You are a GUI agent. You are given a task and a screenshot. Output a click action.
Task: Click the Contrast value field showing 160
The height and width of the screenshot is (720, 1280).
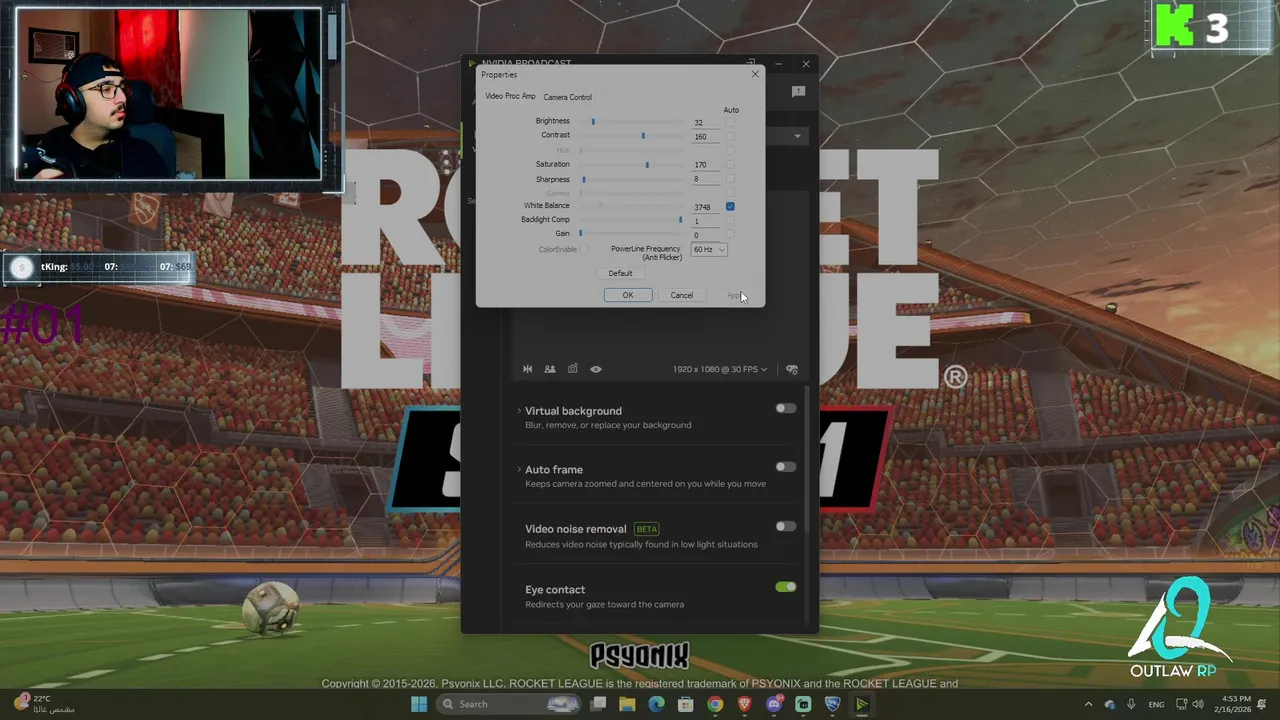(x=706, y=136)
